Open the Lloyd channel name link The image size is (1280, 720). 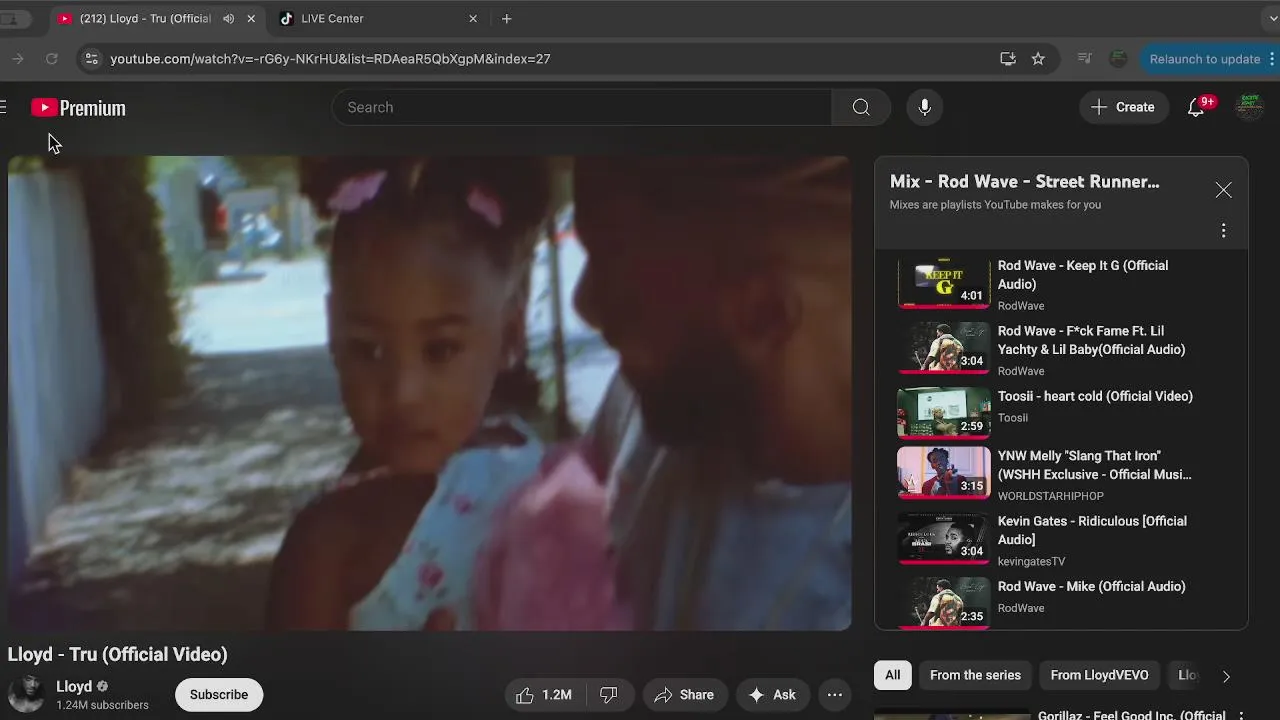point(74,686)
